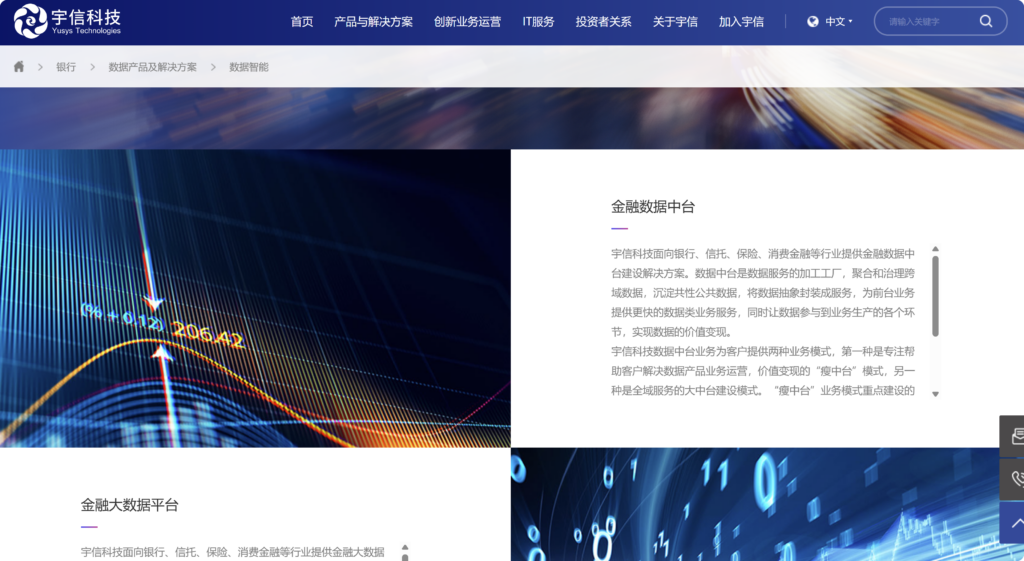Open 首页 in the navigation

pyautogui.click(x=302, y=22)
